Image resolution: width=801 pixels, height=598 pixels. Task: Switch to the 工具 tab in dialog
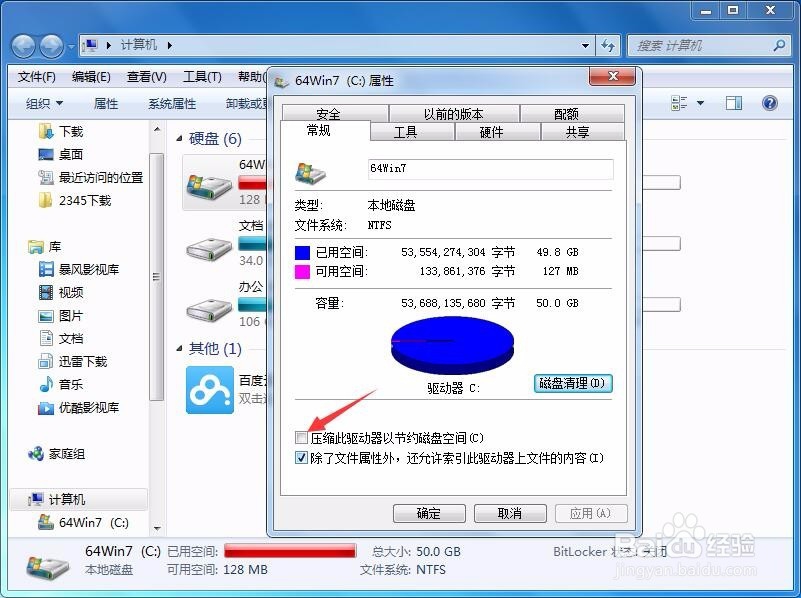click(x=412, y=132)
